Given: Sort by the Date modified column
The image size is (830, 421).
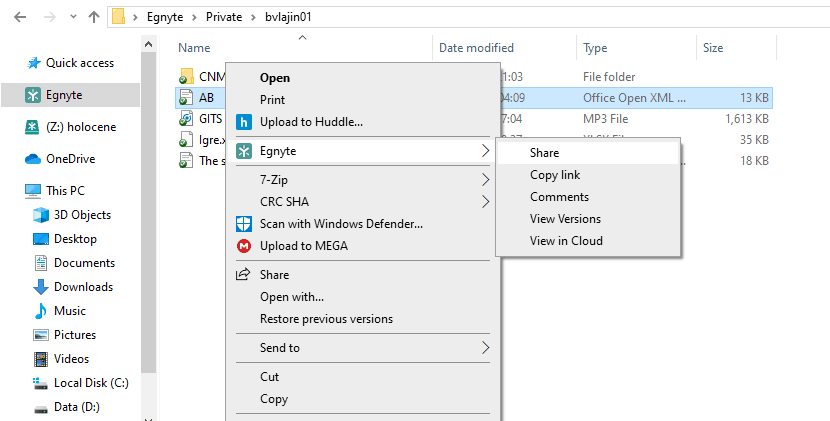Looking at the screenshot, I should (476, 48).
